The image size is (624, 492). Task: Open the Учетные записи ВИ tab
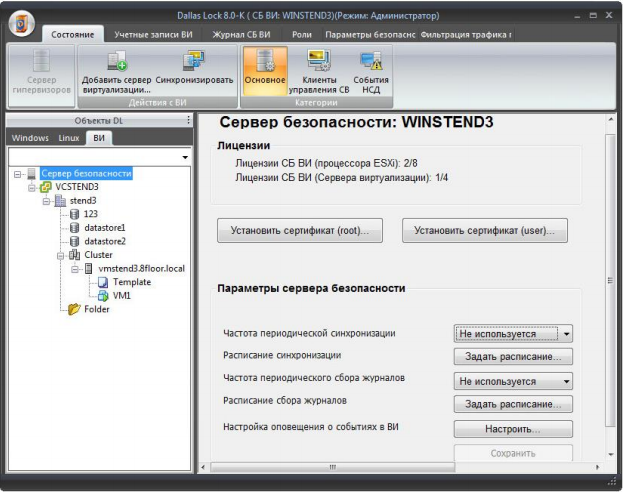click(x=153, y=35)
